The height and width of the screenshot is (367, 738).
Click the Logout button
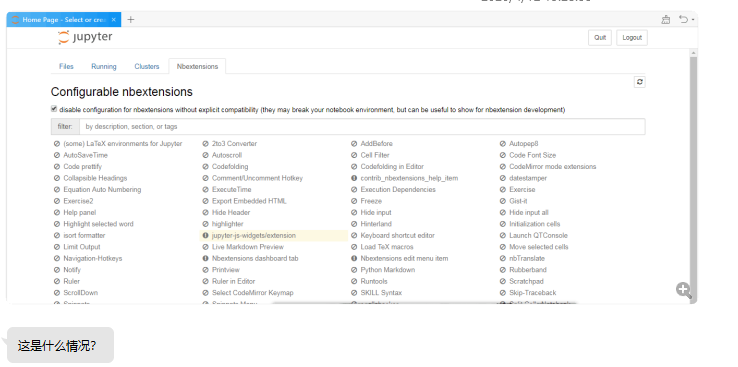[x=632, y=38]
